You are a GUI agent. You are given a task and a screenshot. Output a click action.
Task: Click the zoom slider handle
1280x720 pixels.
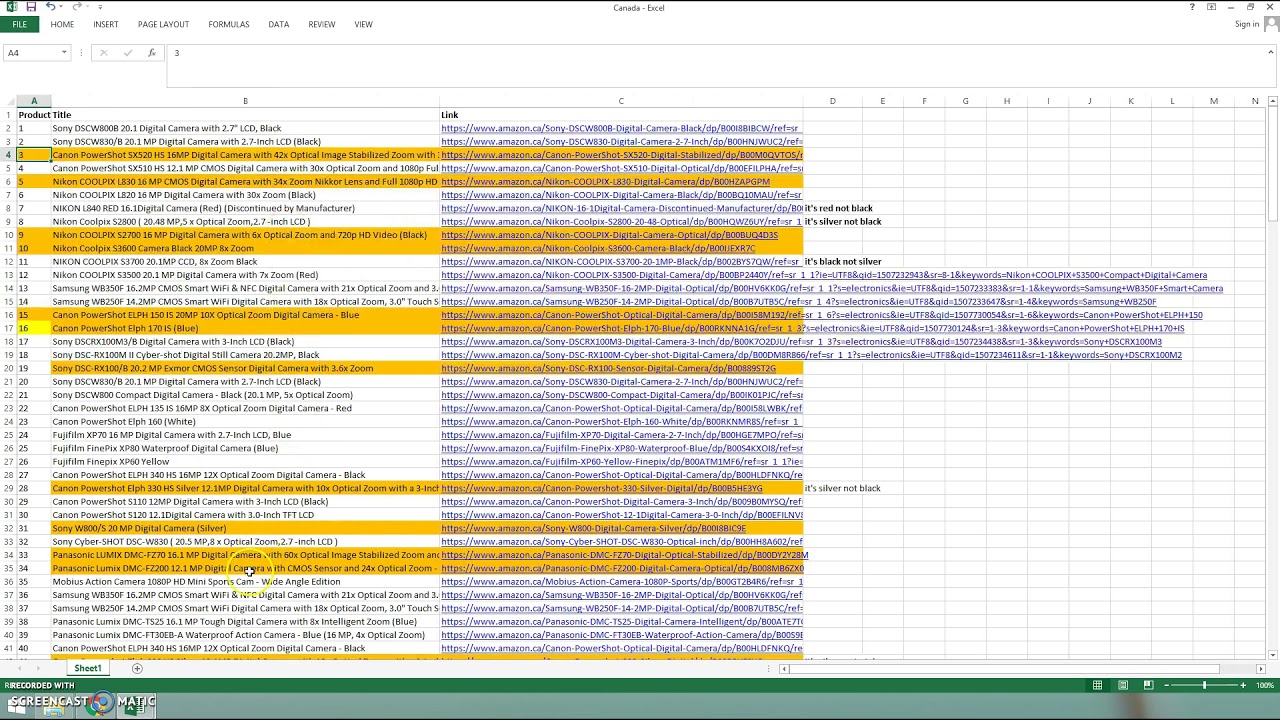(1205, 685)
